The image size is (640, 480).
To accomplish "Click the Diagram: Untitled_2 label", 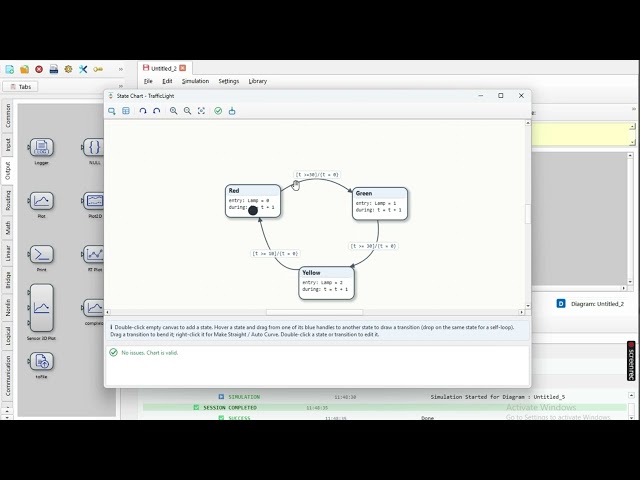I will click(597, 304).
